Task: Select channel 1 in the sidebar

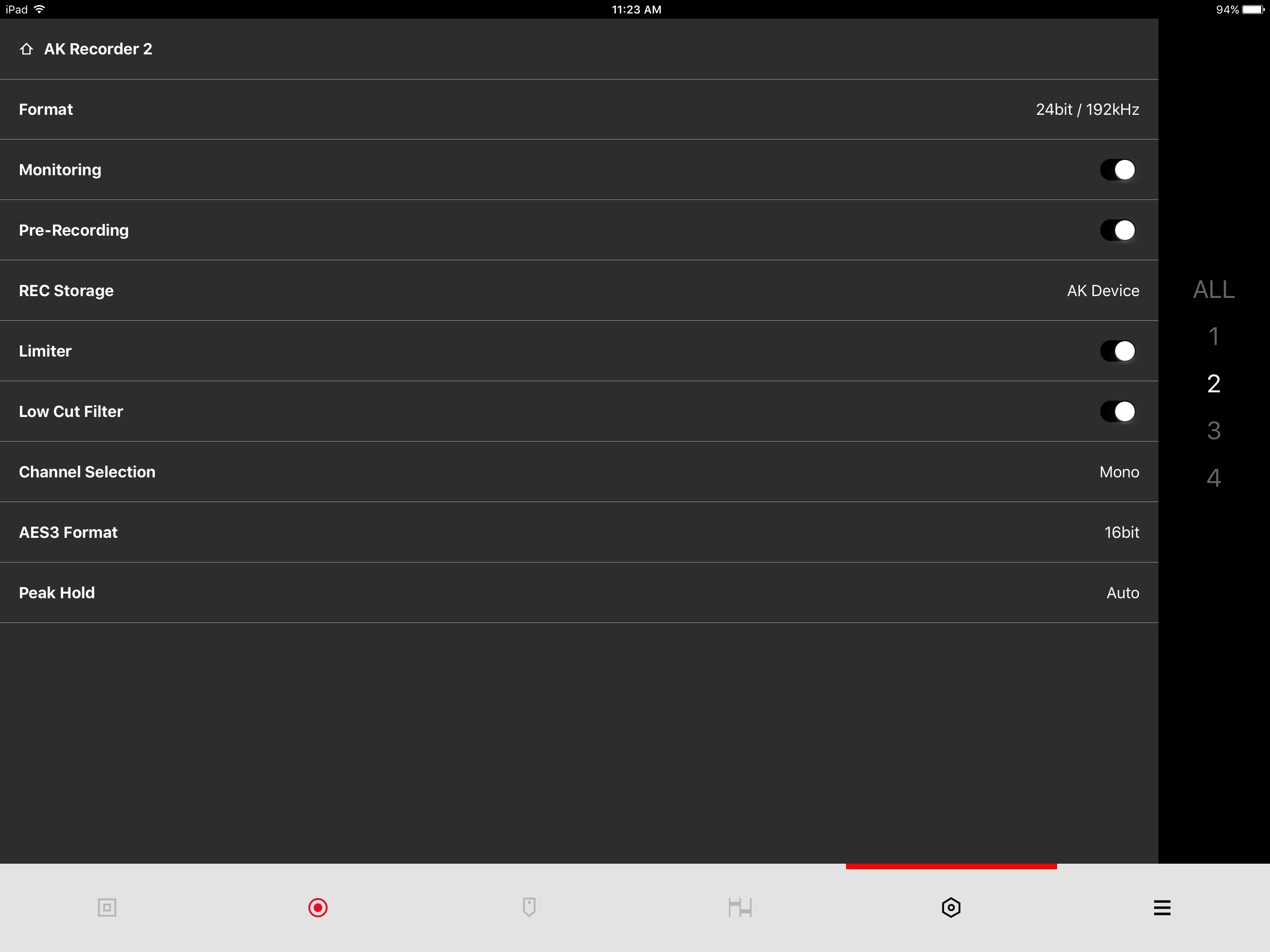Action: (1214, 337)
